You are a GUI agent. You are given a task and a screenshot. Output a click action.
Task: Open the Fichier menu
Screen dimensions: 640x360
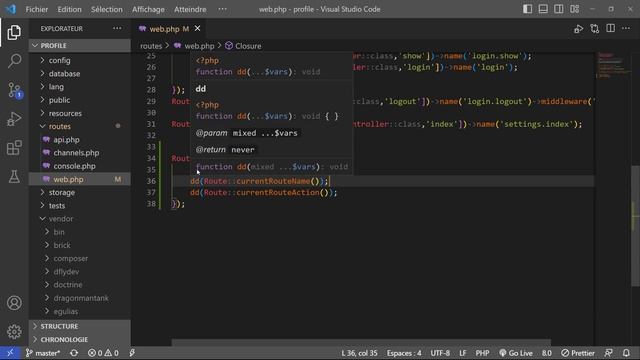37,9
